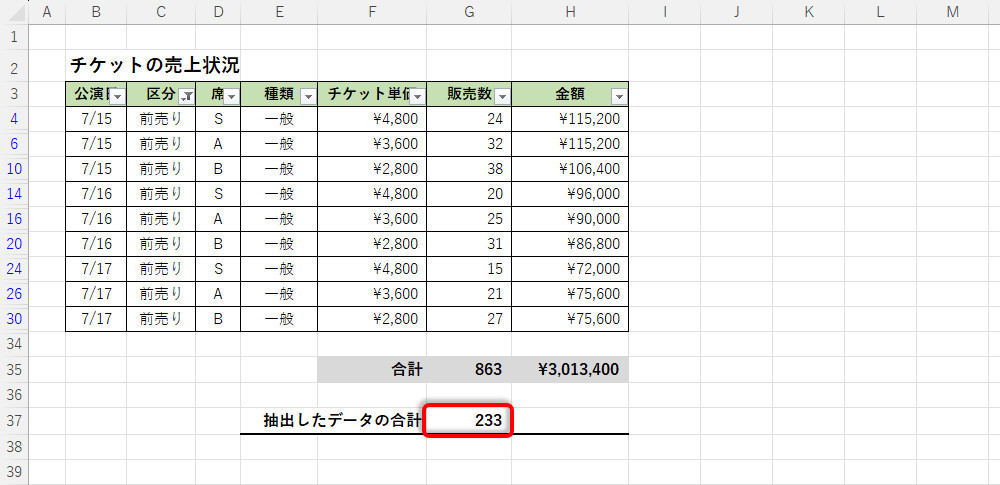
Task: Click amount ¥86,800 cell
Action: click(570, 244)
